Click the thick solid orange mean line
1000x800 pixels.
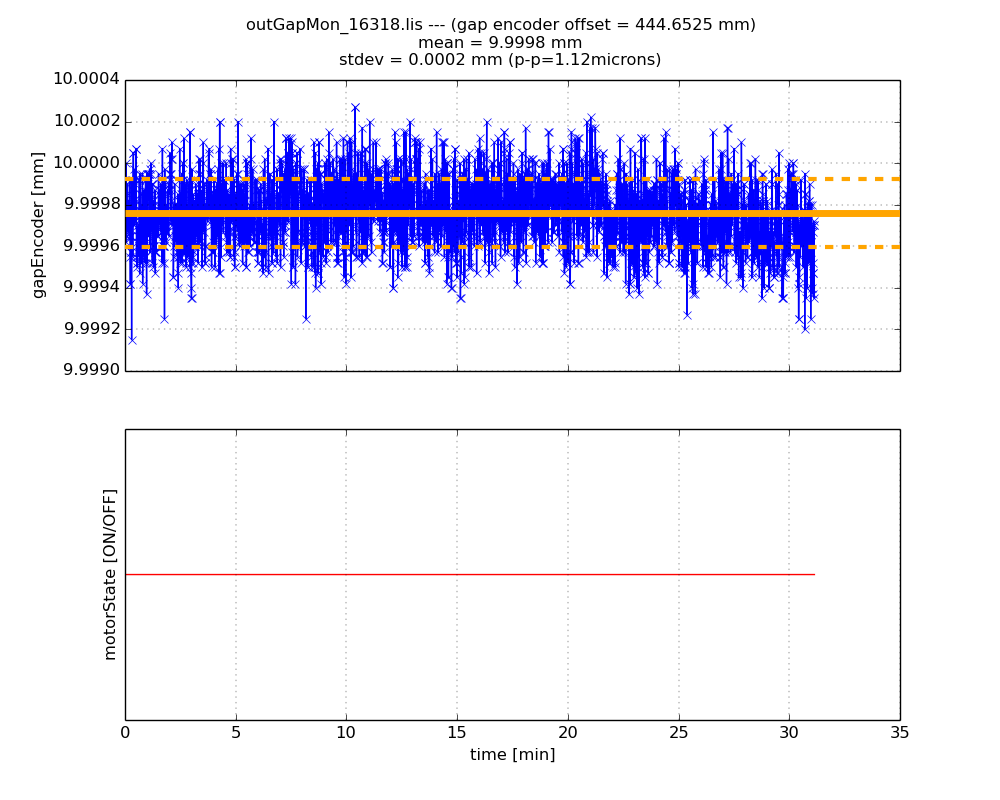point(858,213)
